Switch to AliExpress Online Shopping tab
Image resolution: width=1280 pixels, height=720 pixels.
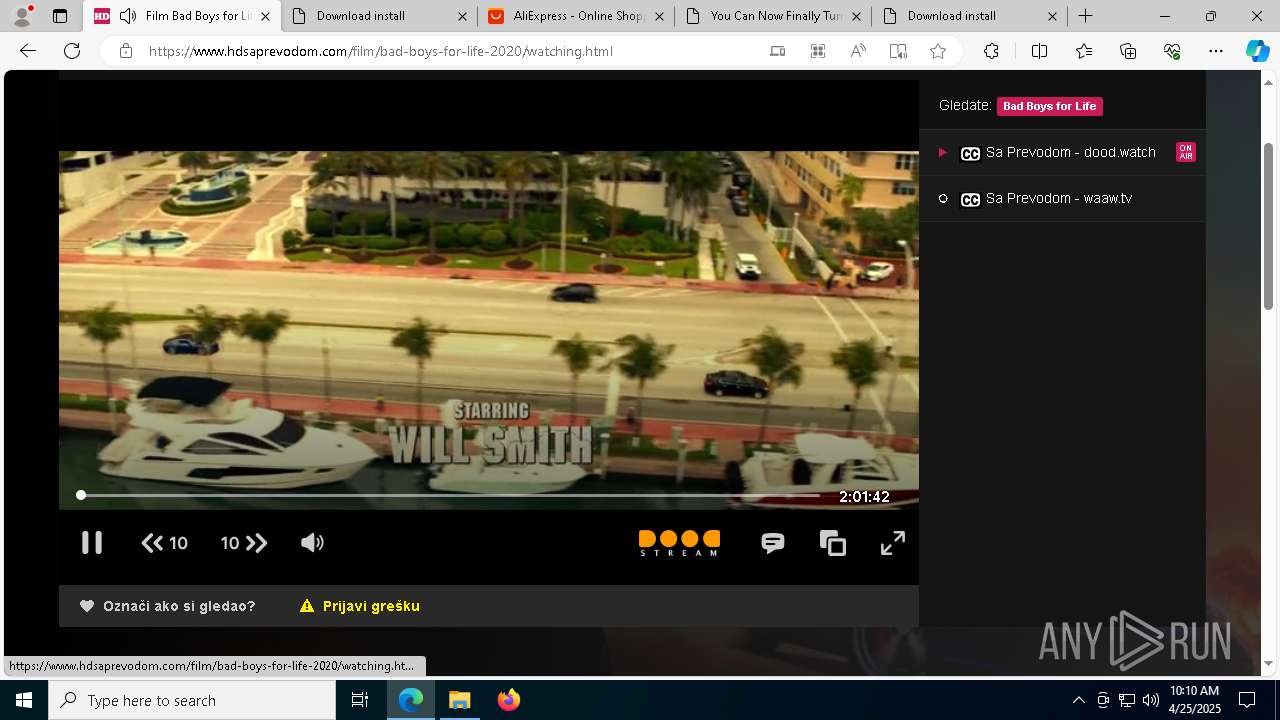point(575,16)
